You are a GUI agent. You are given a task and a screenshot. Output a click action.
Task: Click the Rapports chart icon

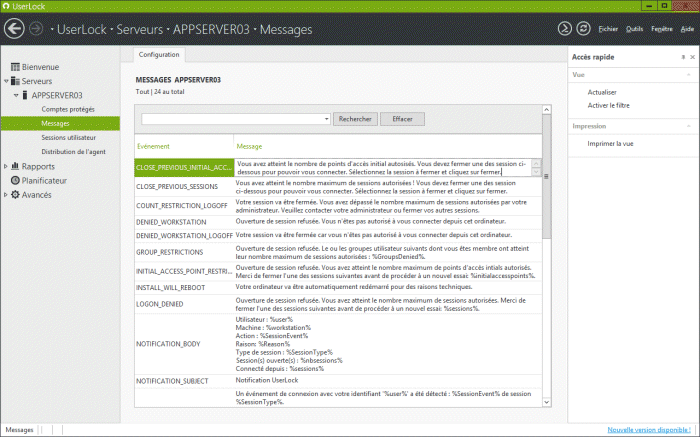(15, 166)
